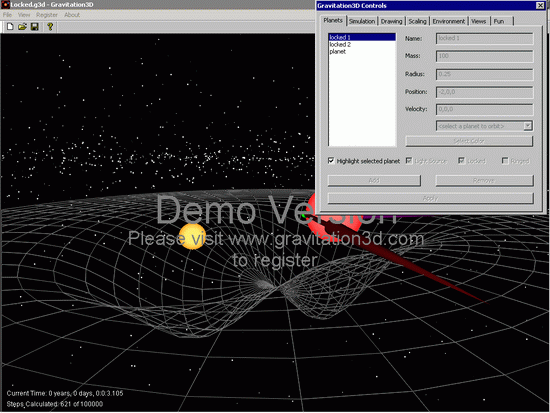The image size is (550, 413).
Task: Toggle Highlight selected planet checkbox
Action: click(x=331, y=161)
